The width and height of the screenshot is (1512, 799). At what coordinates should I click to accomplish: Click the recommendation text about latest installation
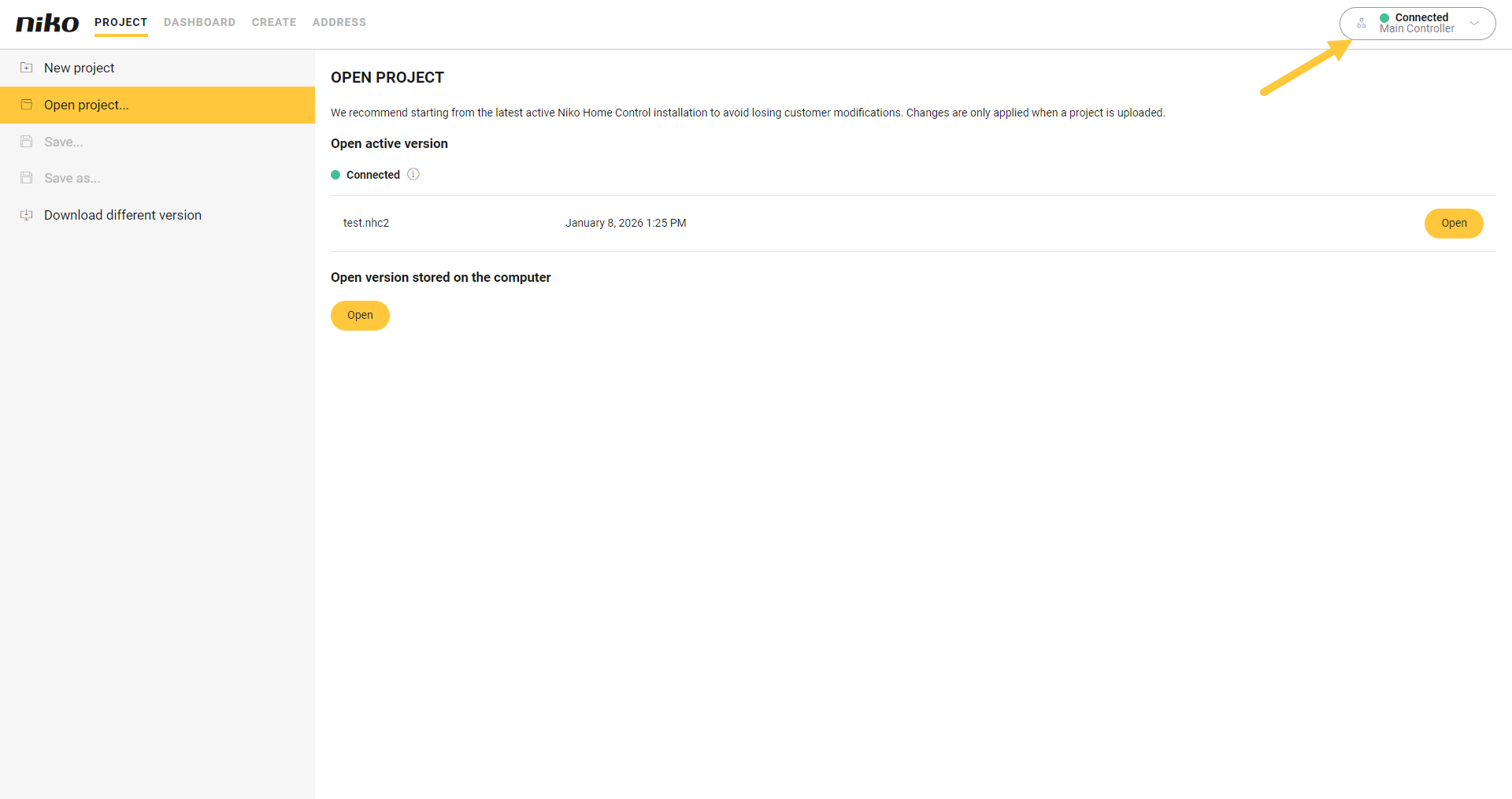[748, 113]
